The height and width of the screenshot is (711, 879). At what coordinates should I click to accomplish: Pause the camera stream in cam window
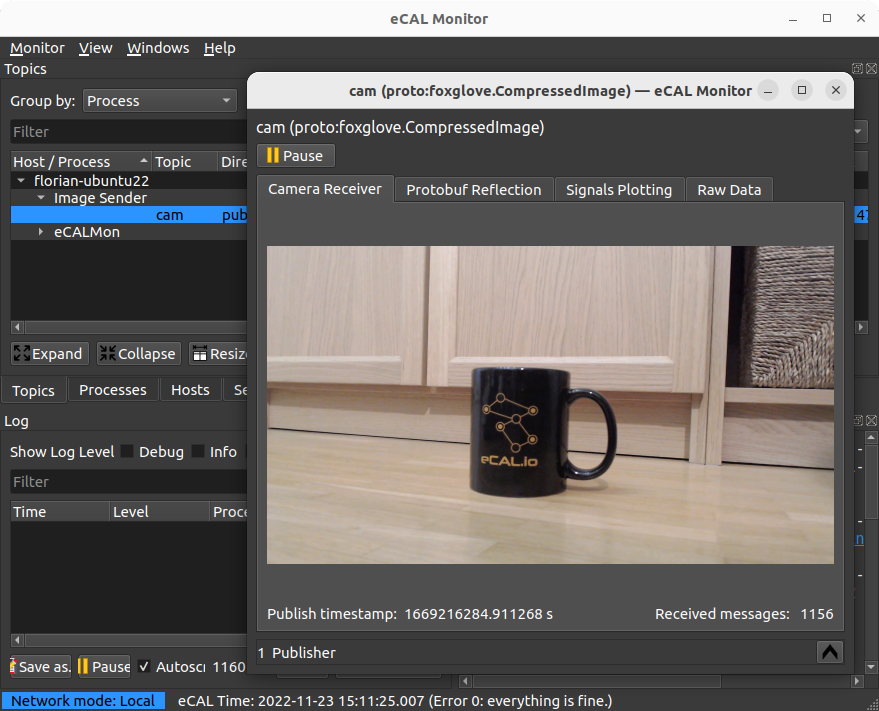click(x=295, y=155)
